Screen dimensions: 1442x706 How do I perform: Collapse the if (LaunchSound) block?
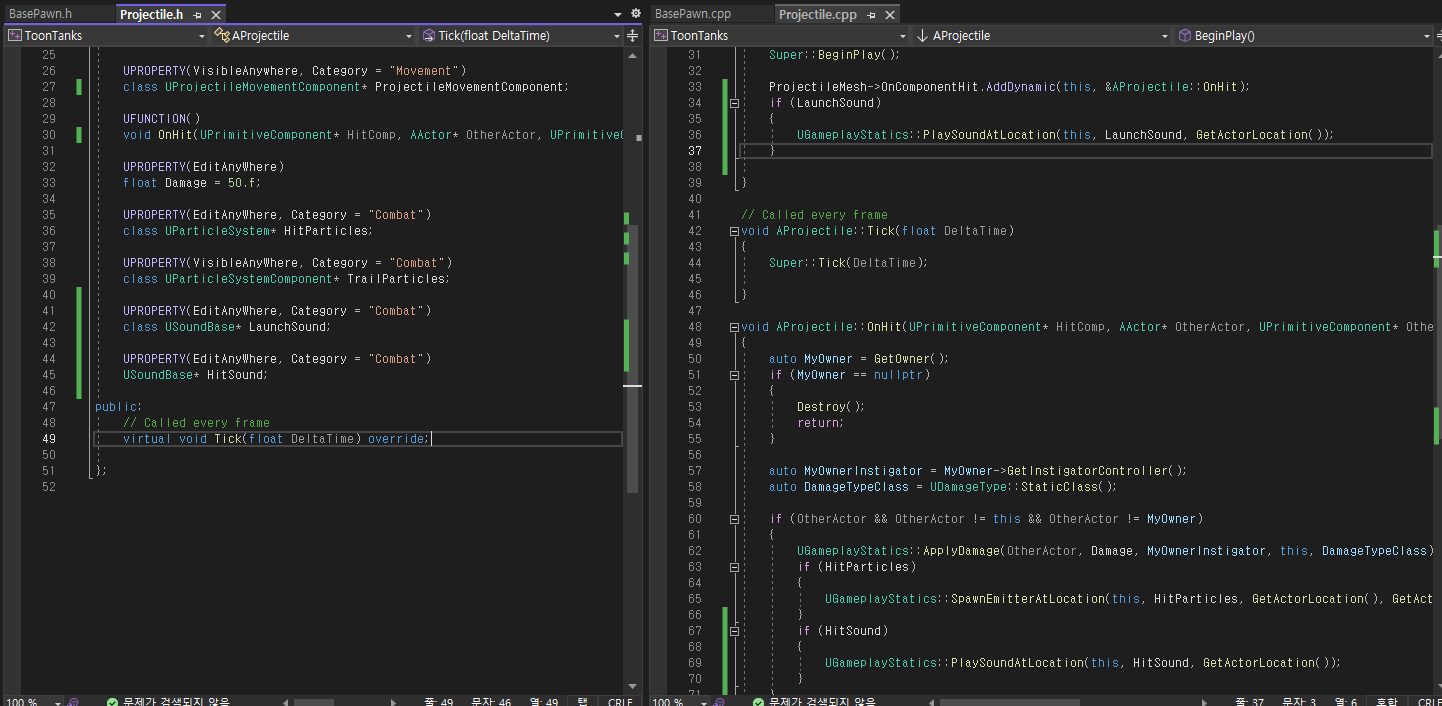click(735, 103)
